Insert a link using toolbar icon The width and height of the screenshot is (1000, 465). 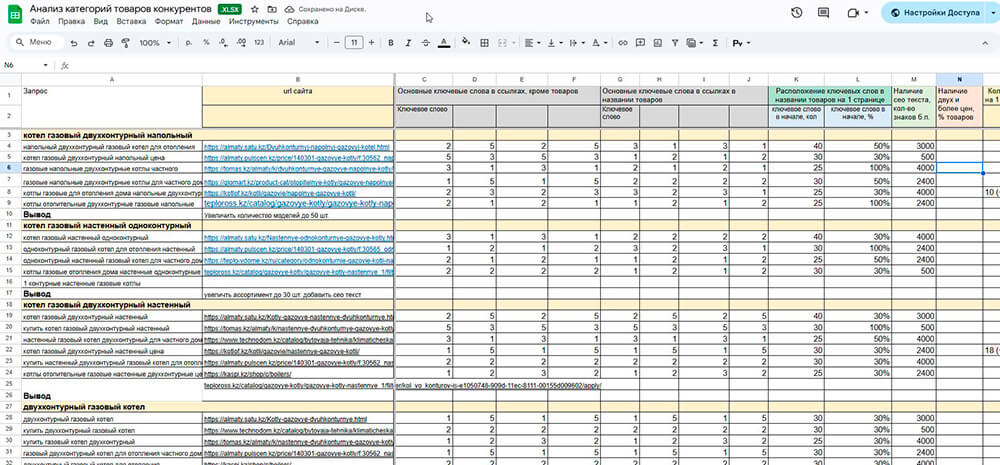(624, 43)
